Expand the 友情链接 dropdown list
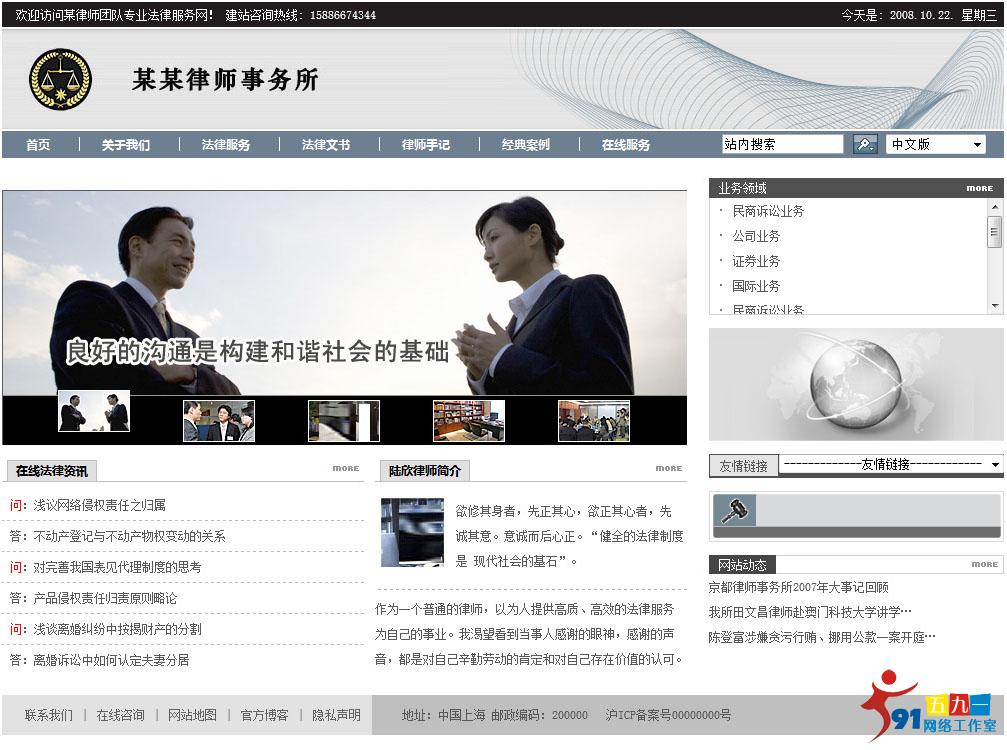 coord(889,464)
